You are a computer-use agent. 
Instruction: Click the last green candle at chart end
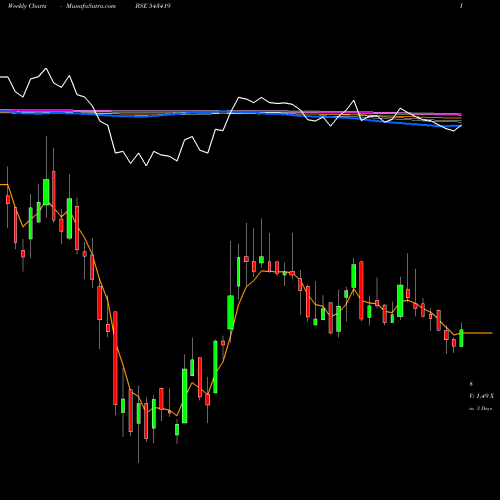[x=461, y=338]
